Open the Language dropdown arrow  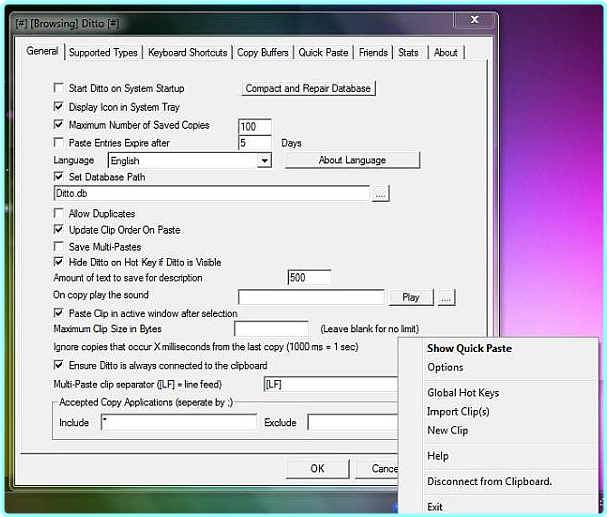click(x=264, y=160)
